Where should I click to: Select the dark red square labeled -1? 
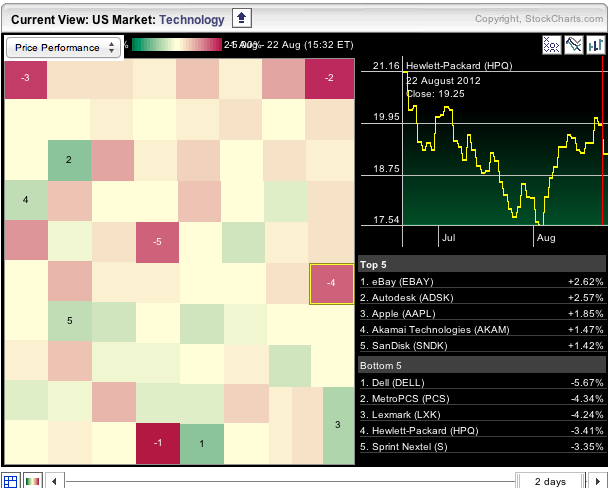[x=158, y=443]
